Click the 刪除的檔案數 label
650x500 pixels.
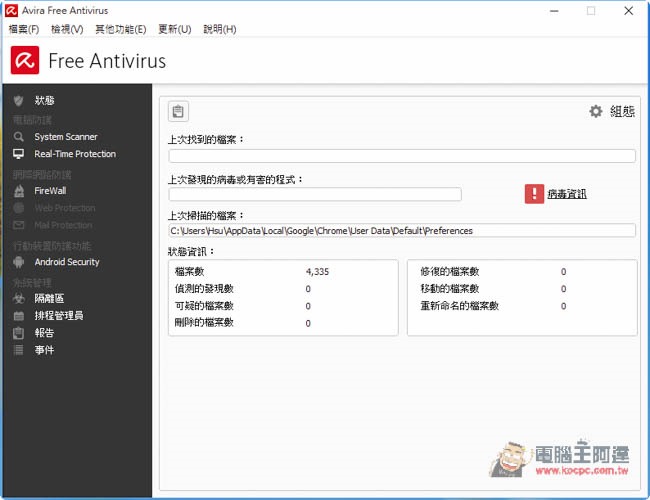coord(204,323)
